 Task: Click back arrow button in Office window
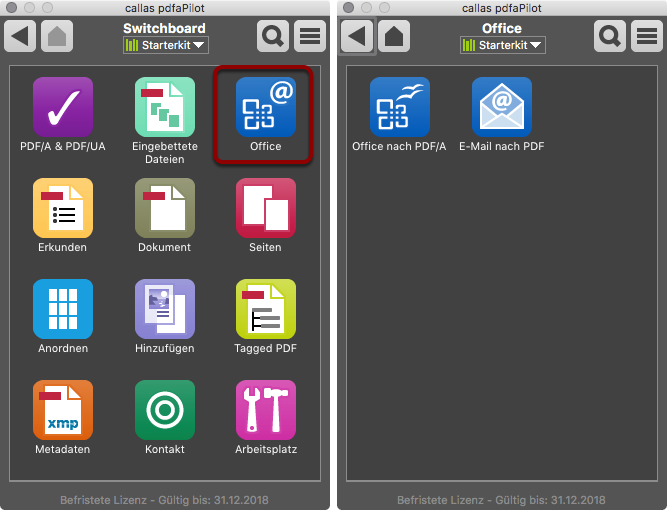point(357,36)
